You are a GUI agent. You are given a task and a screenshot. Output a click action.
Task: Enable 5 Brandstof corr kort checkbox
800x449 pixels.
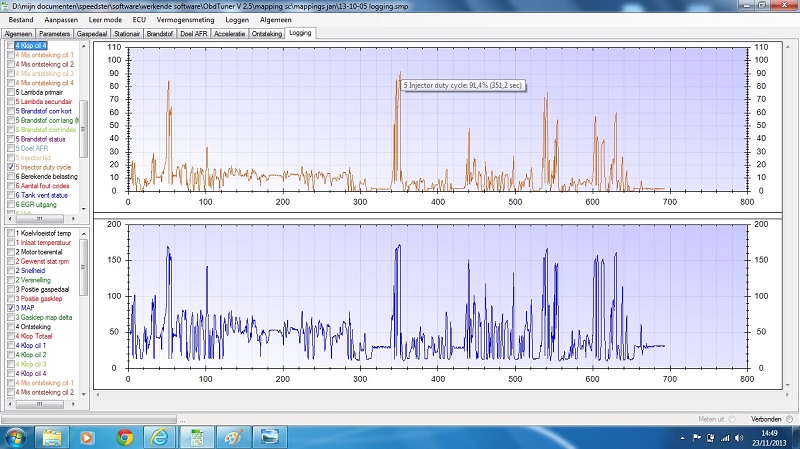pyautogui.click(x=11, y=111)
